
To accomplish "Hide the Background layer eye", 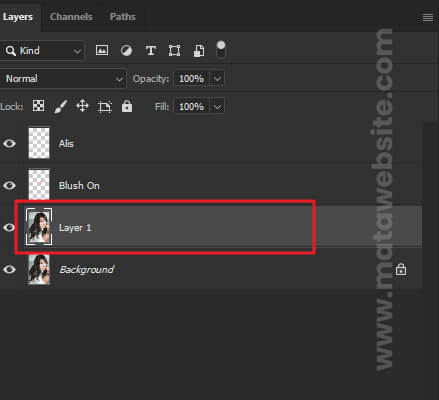I will [9, 269].
